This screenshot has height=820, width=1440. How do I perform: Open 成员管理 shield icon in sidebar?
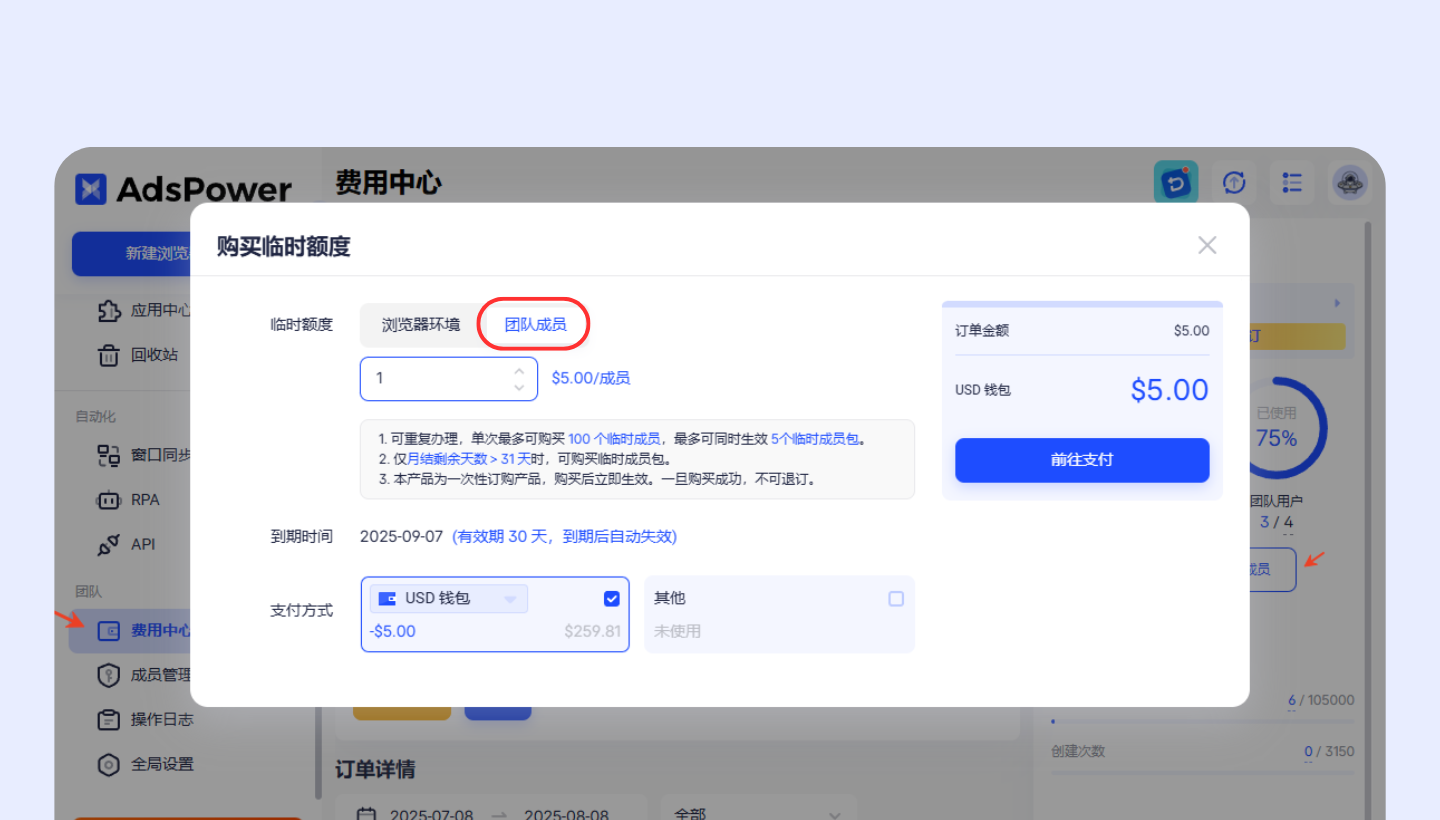point(109,676)
